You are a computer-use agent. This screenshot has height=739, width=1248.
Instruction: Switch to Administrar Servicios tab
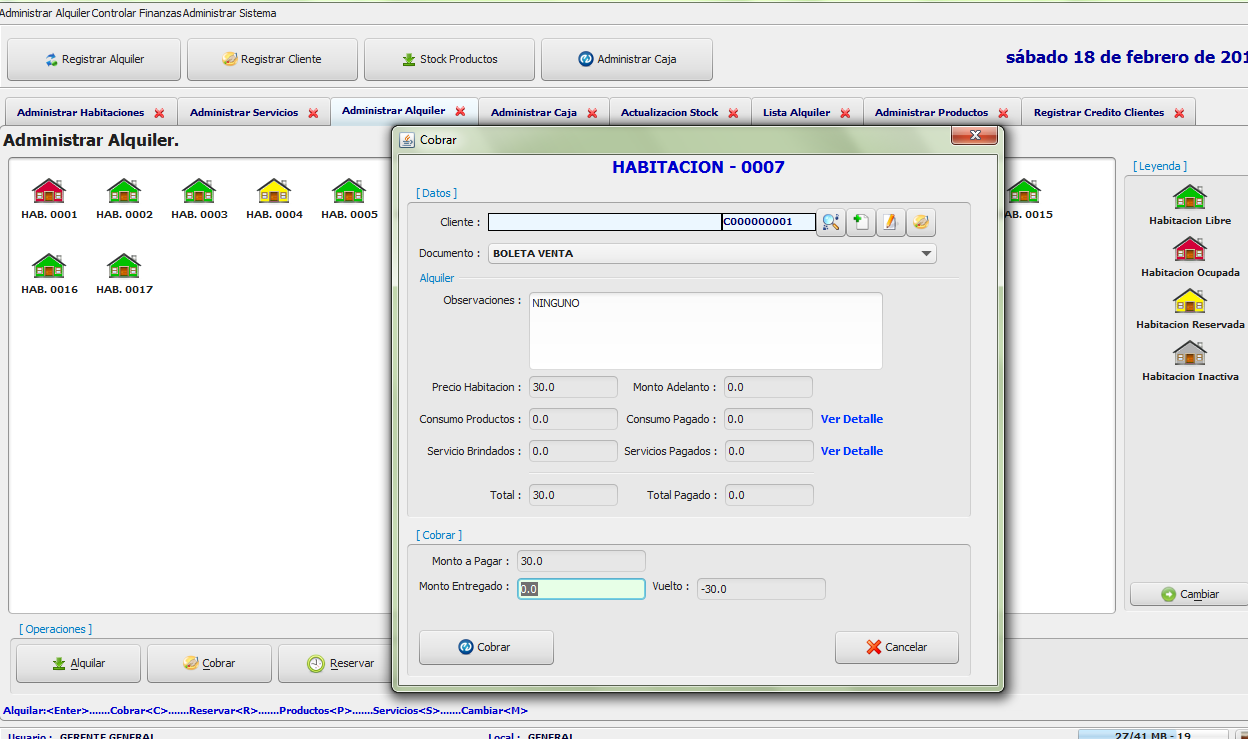point(244,113)
